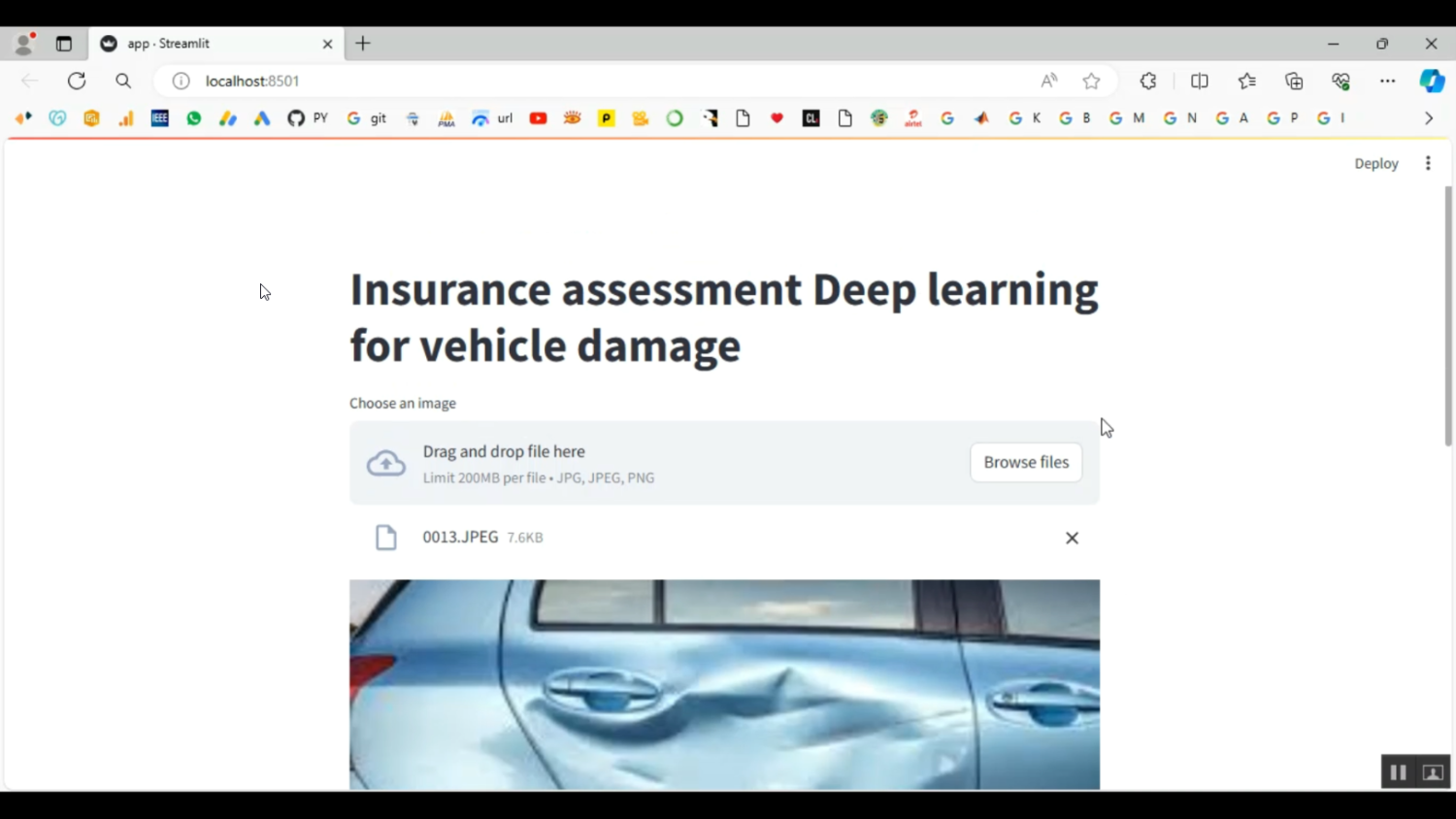1456x819 pixels.
Task: Click the uploaded damaged car image
Action: 724,684
